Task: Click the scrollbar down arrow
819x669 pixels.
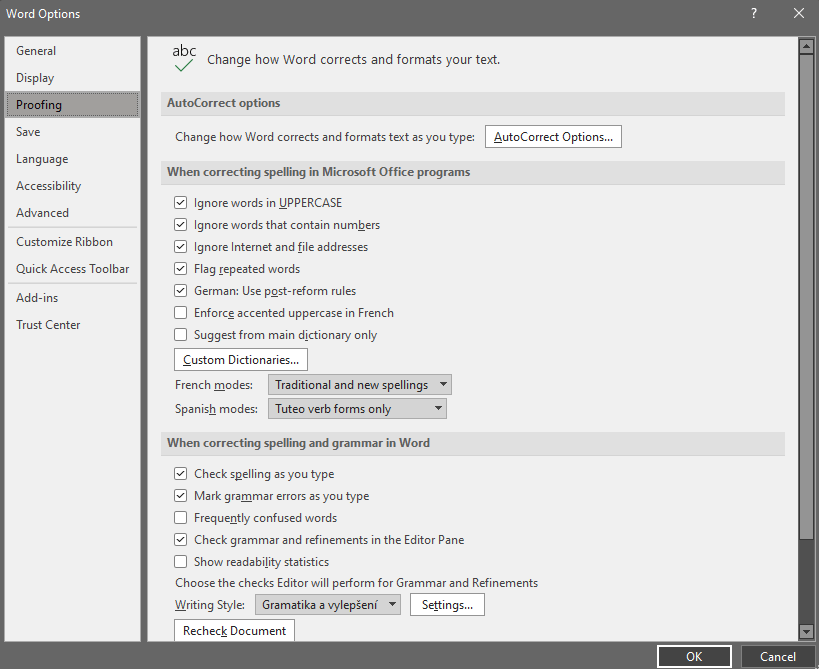Action: coord(806,631)
